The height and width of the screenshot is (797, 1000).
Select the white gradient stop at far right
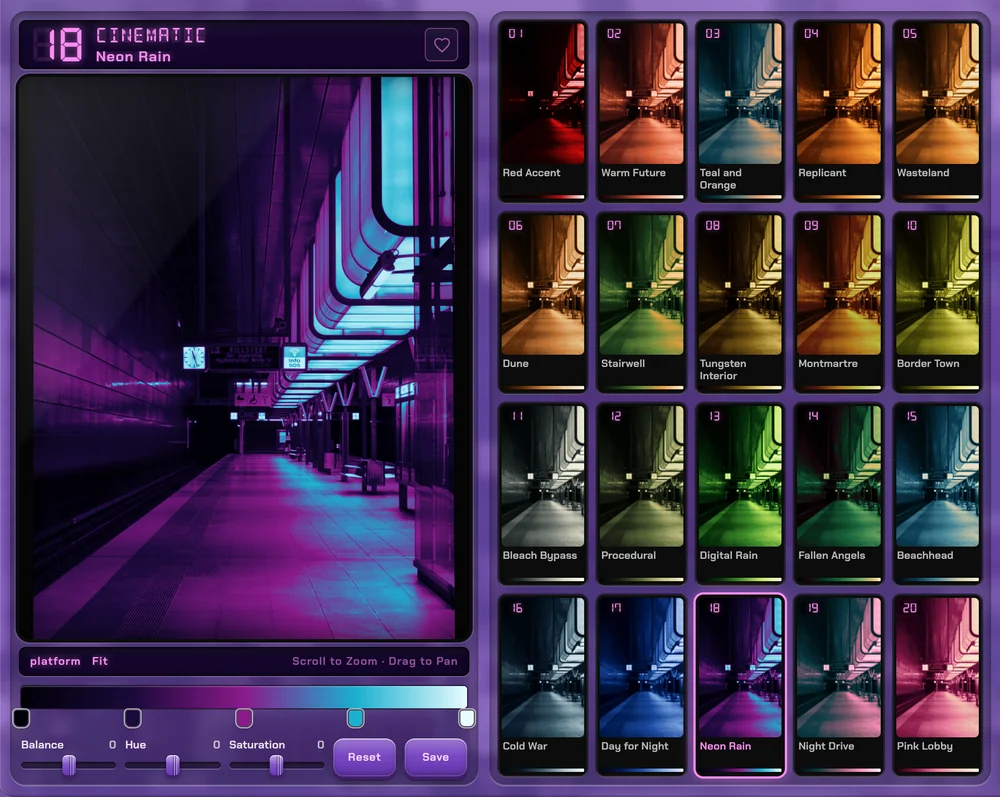(x=467, y=718)
